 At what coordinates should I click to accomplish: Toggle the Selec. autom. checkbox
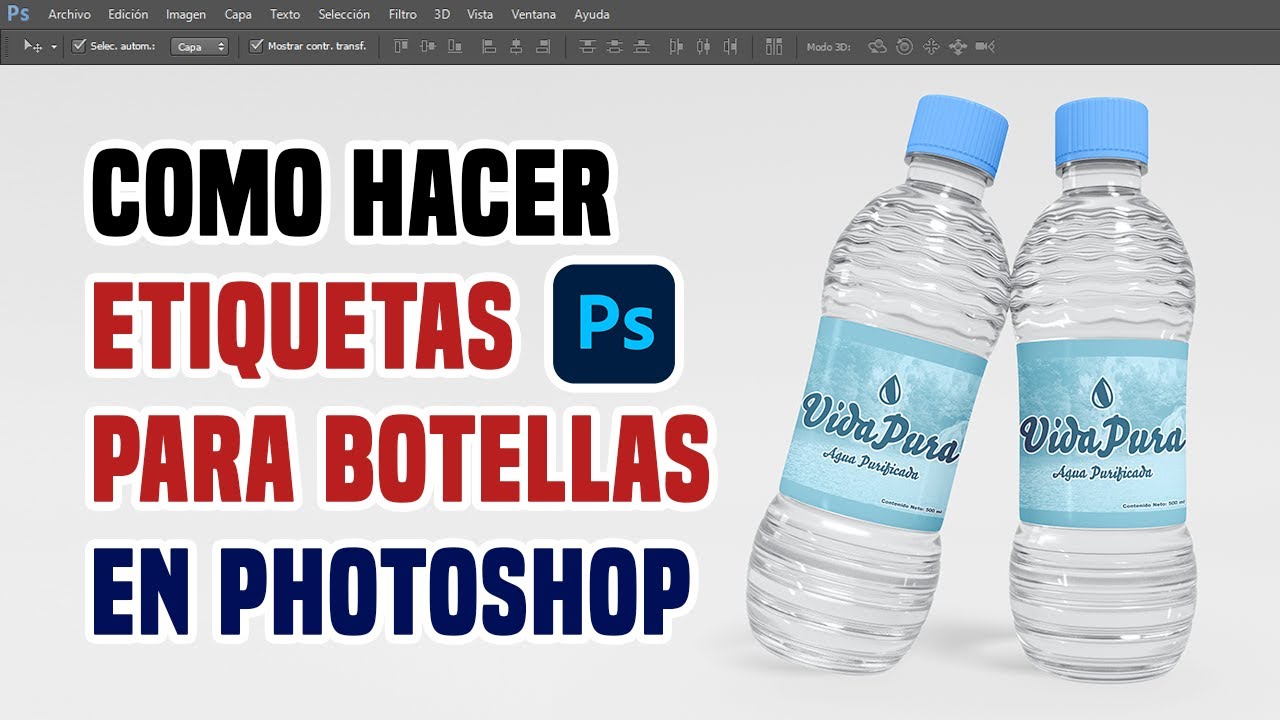(79, 46)
